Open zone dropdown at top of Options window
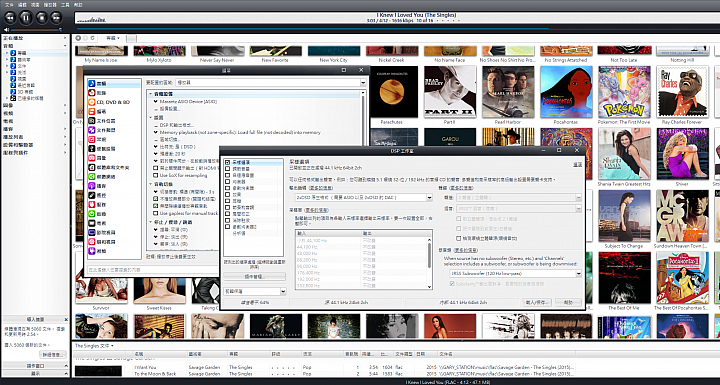This screenshot has width=720, height=385. 363,83
